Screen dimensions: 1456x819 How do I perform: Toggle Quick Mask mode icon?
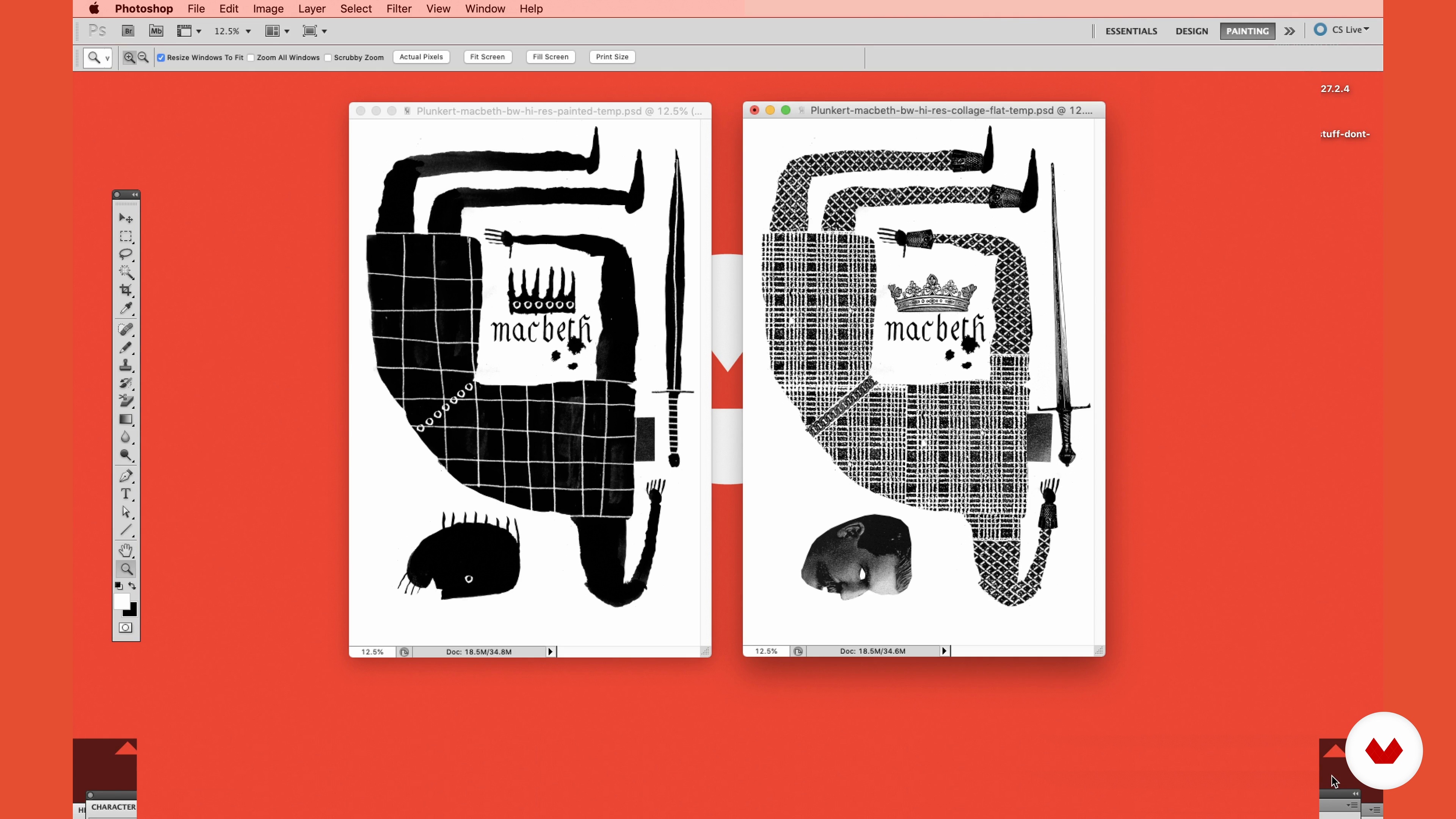pyautogui.click(x=126, y=628)
